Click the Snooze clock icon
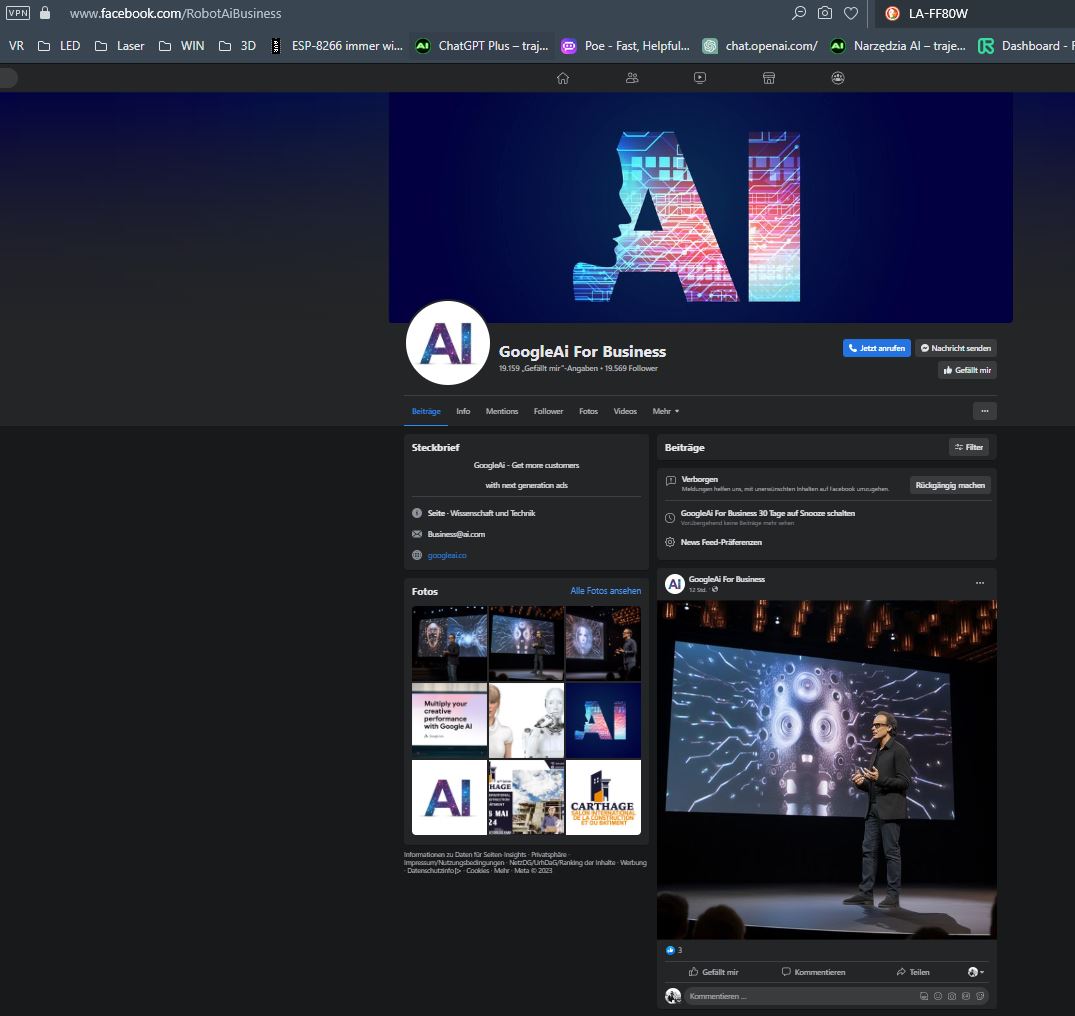 coord(670,518)
